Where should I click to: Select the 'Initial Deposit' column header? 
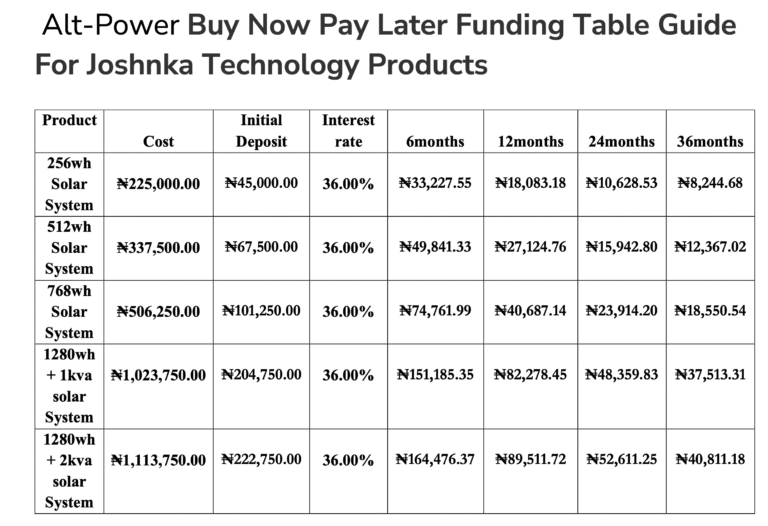tap(261, 131)
